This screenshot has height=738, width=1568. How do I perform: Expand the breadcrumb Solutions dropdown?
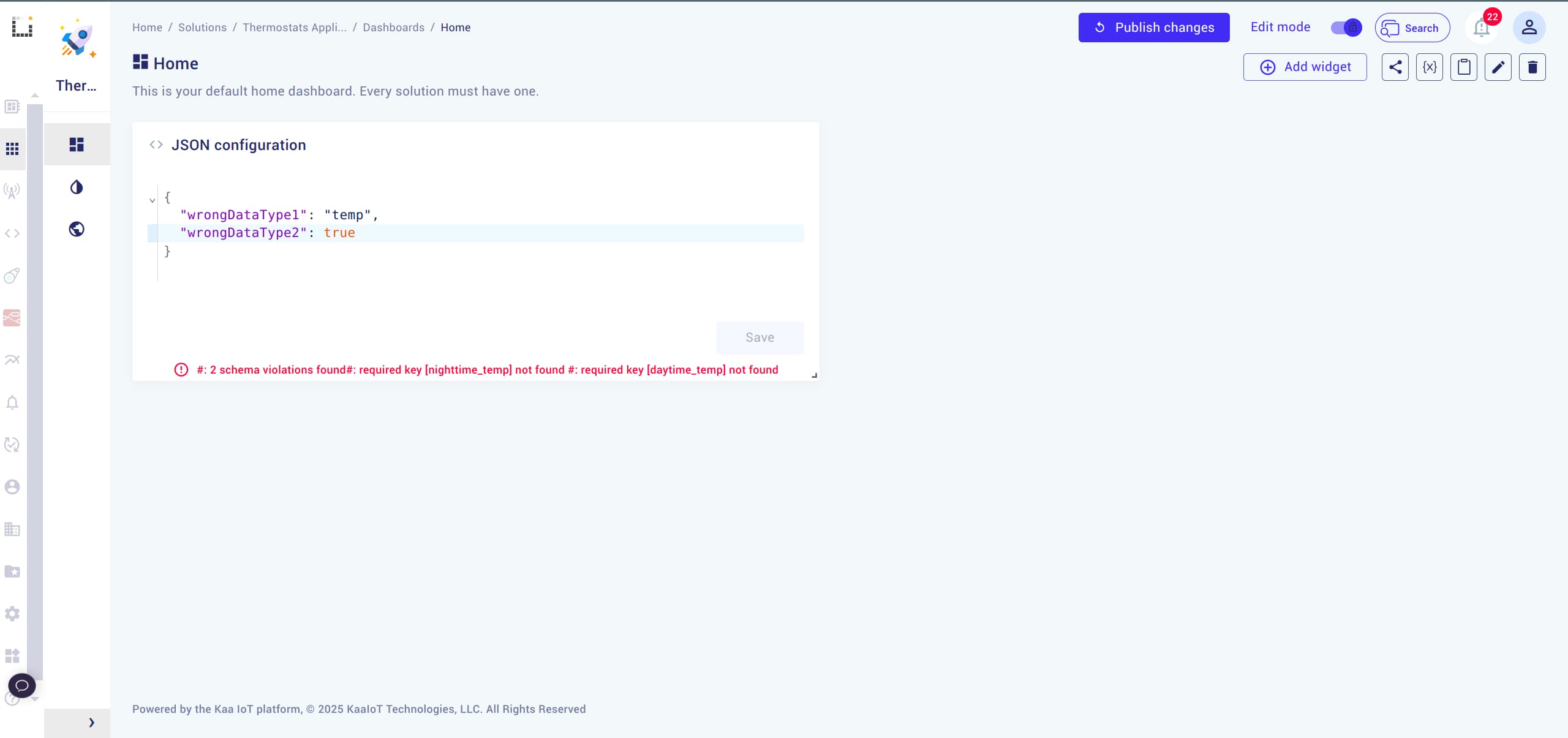(202, 27)
